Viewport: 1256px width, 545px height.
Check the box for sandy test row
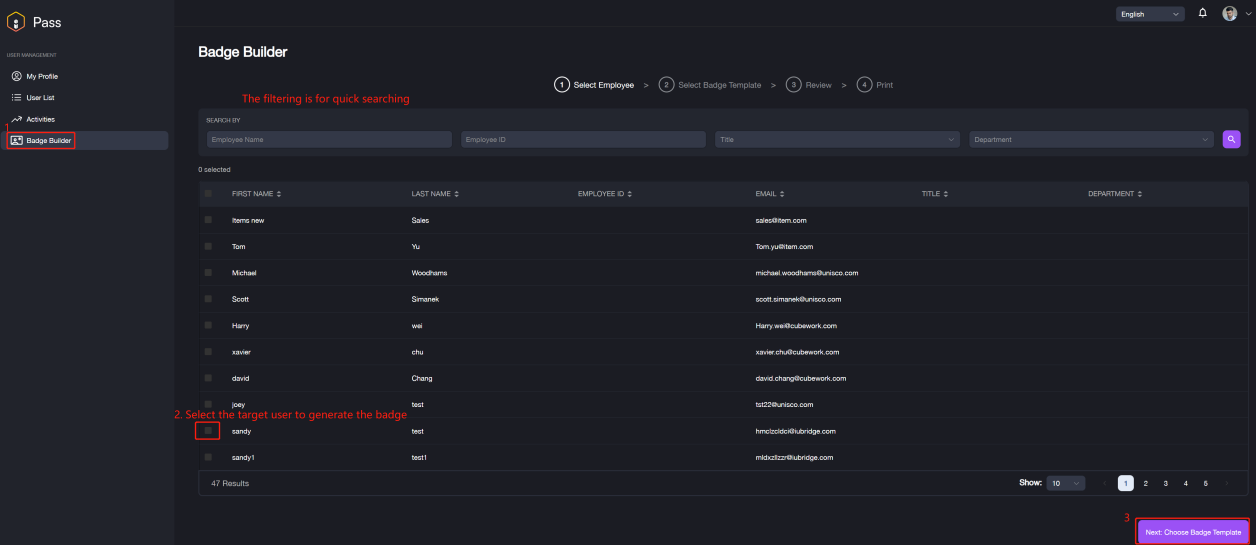click(208, 431)
